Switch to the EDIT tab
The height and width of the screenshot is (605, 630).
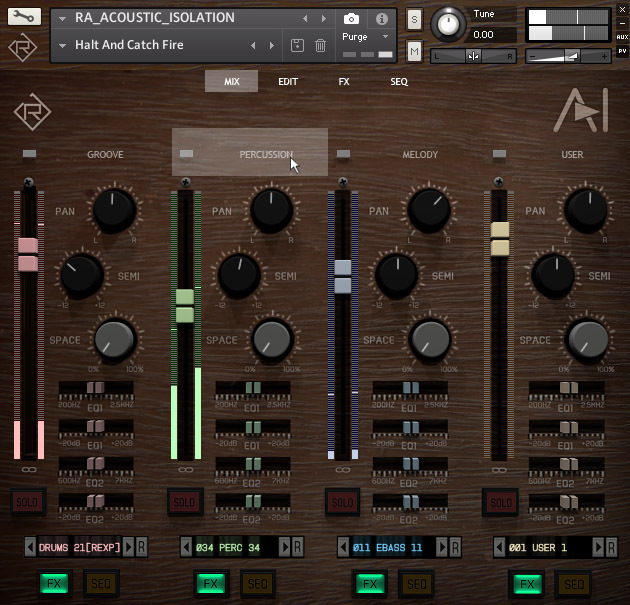[288, 81]
